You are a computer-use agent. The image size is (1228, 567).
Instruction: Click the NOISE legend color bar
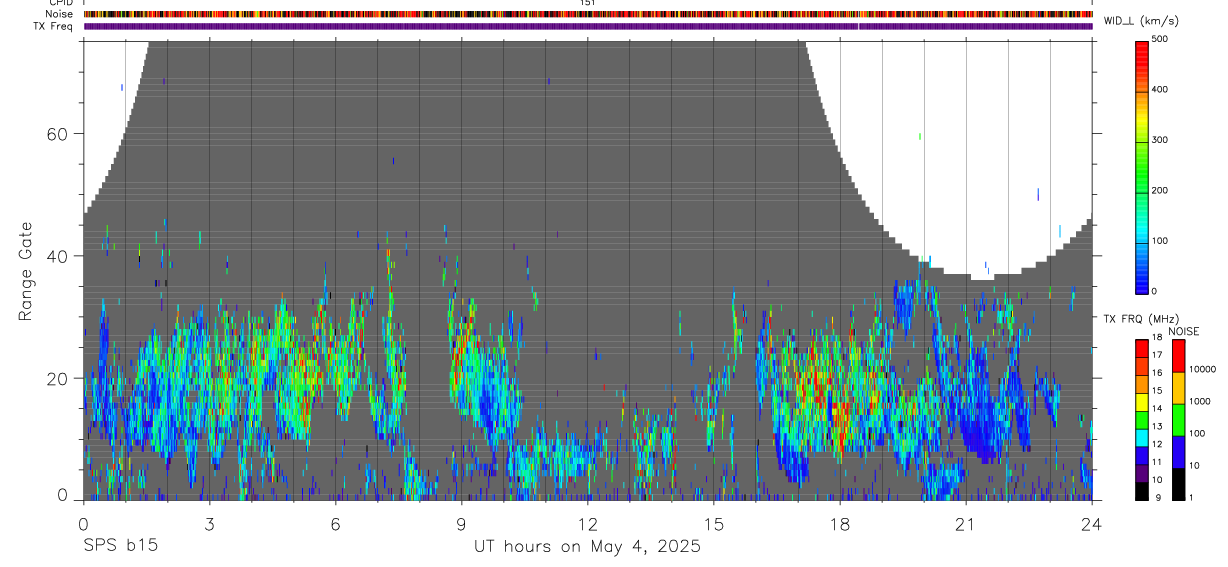pos(1178,419)
